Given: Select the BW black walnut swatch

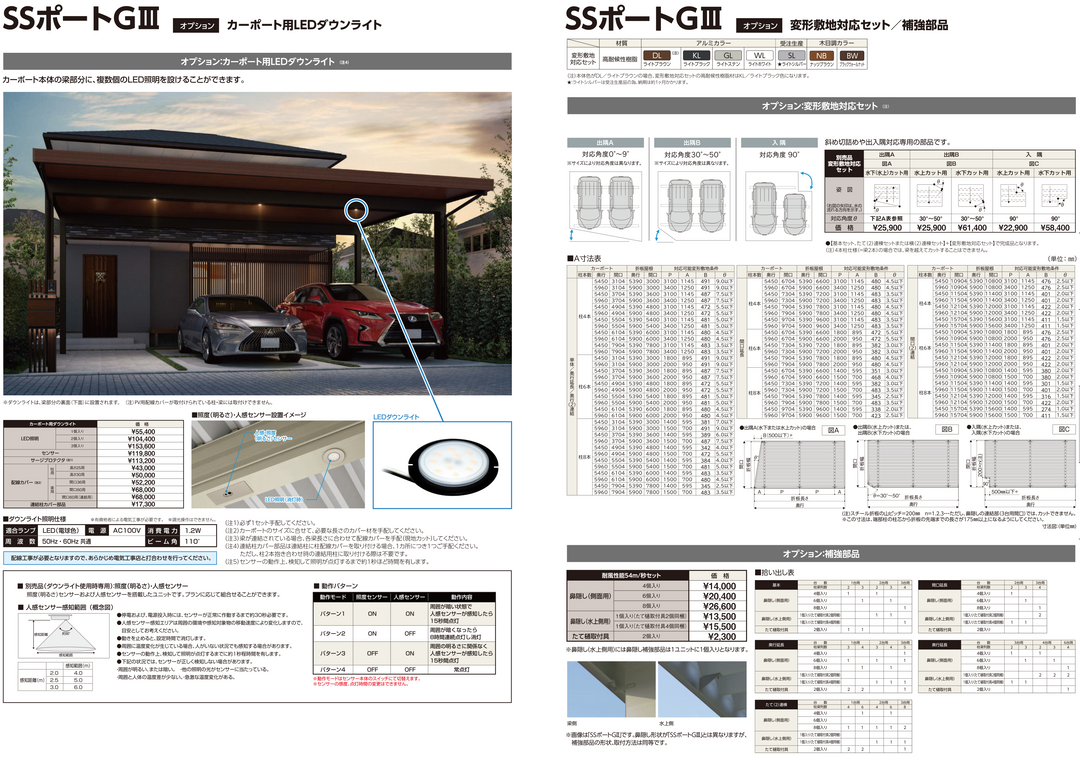Looking at the screenshot, I should pyautogui.click(x=852, y=56).
